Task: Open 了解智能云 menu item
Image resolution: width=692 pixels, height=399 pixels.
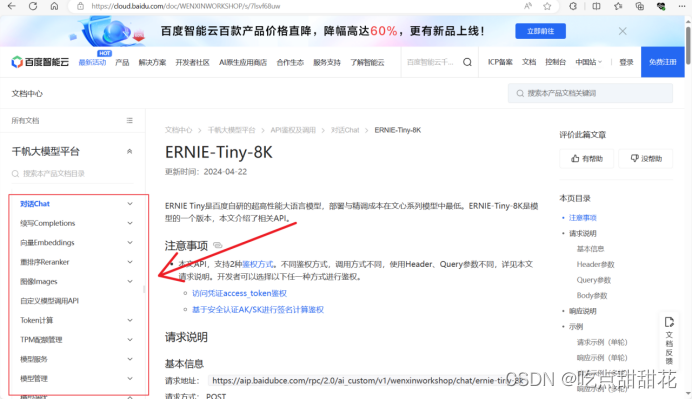Action: coord(367,62)
